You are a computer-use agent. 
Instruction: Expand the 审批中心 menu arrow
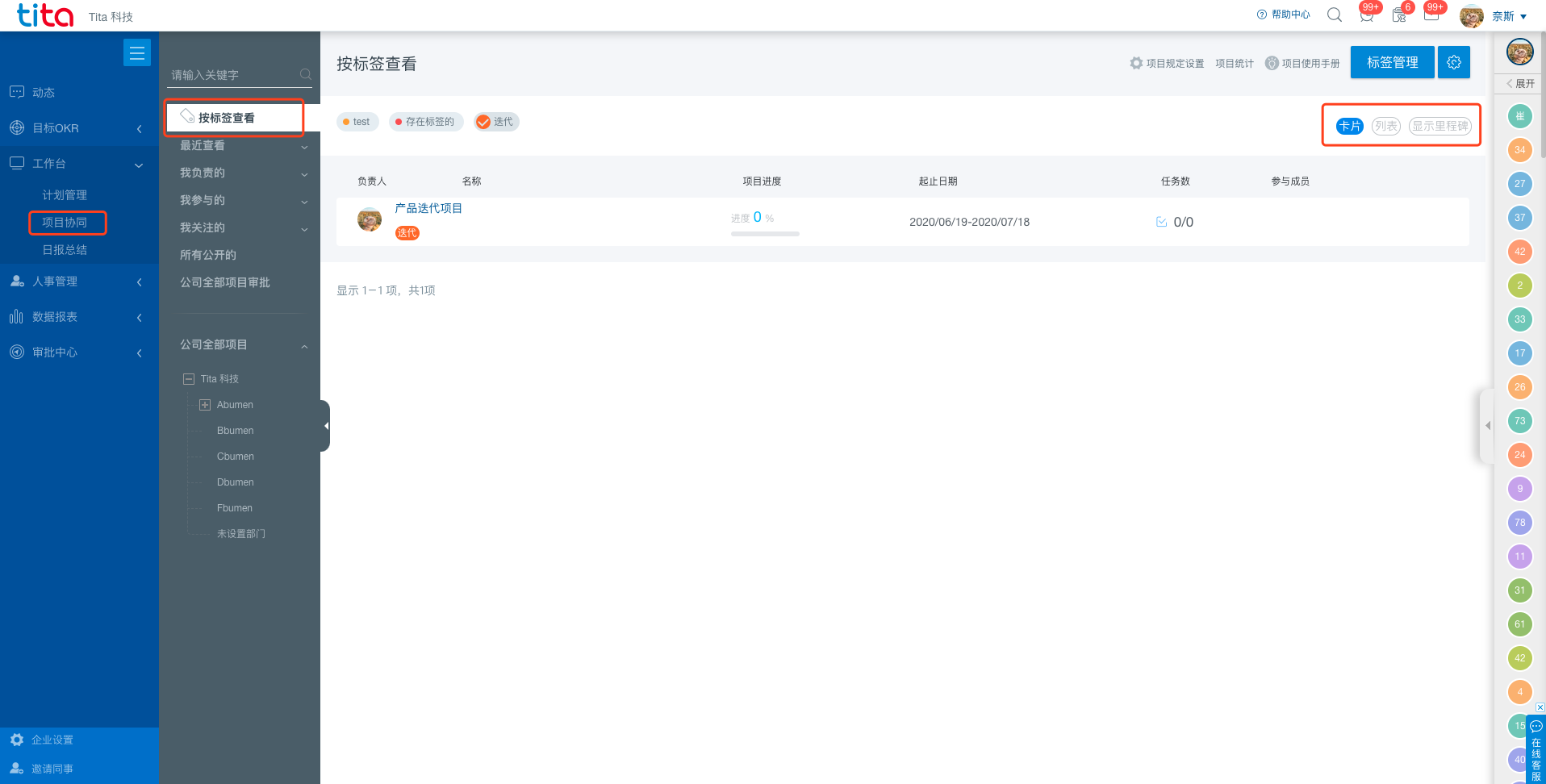click(x=140, y=353)
